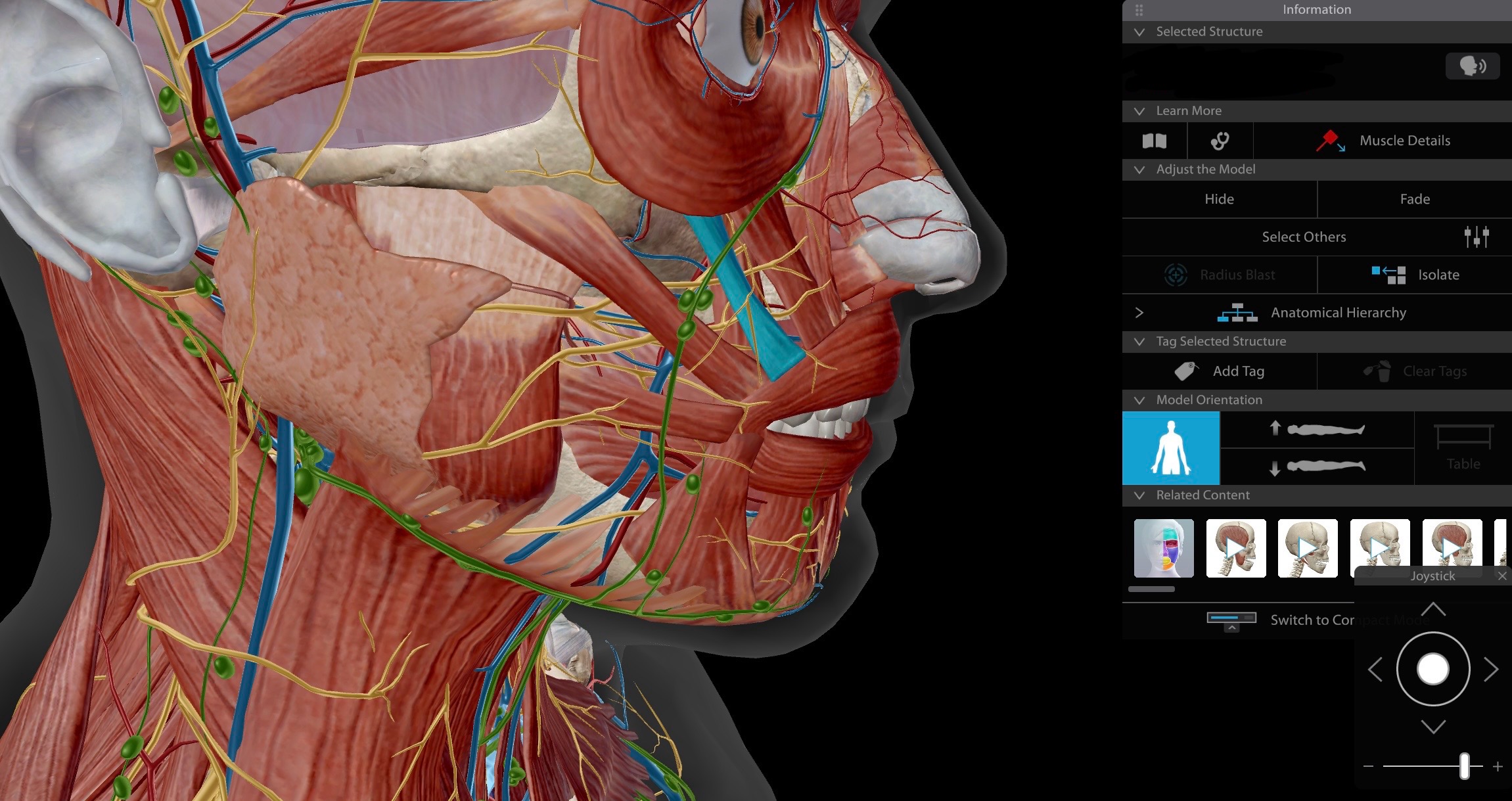Collapse the Adjust the Model section
The width and height of the screenshot is (1512, 801).
tap(1139, 170)
